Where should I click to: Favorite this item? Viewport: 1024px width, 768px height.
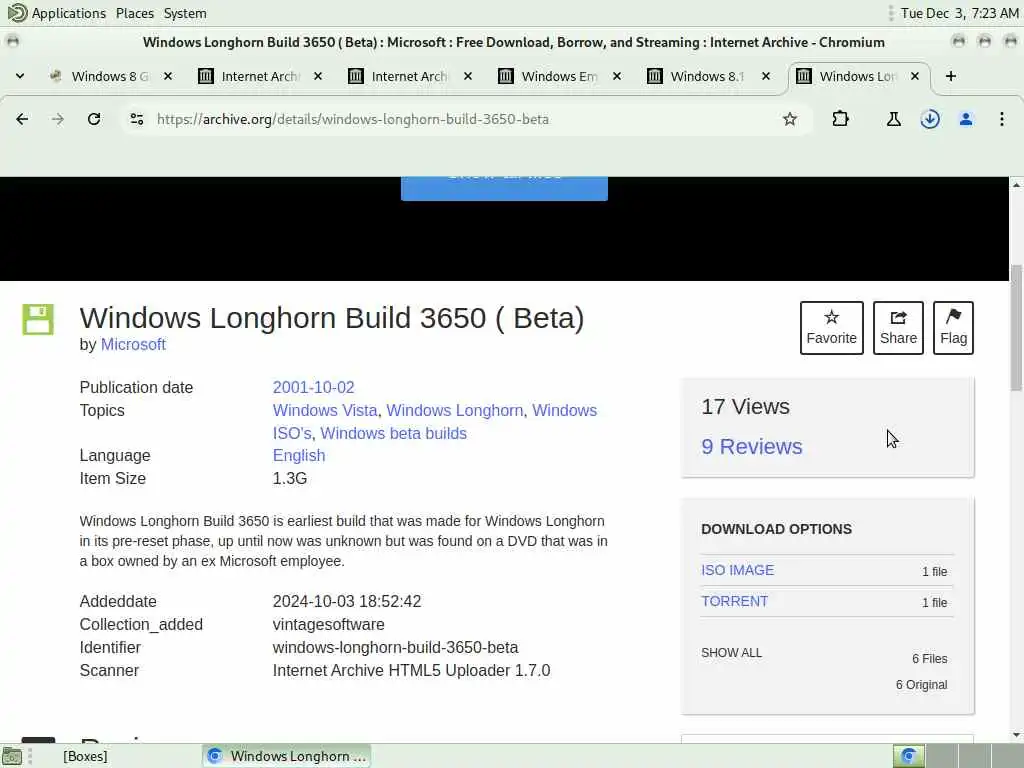[x=831, y=328]
